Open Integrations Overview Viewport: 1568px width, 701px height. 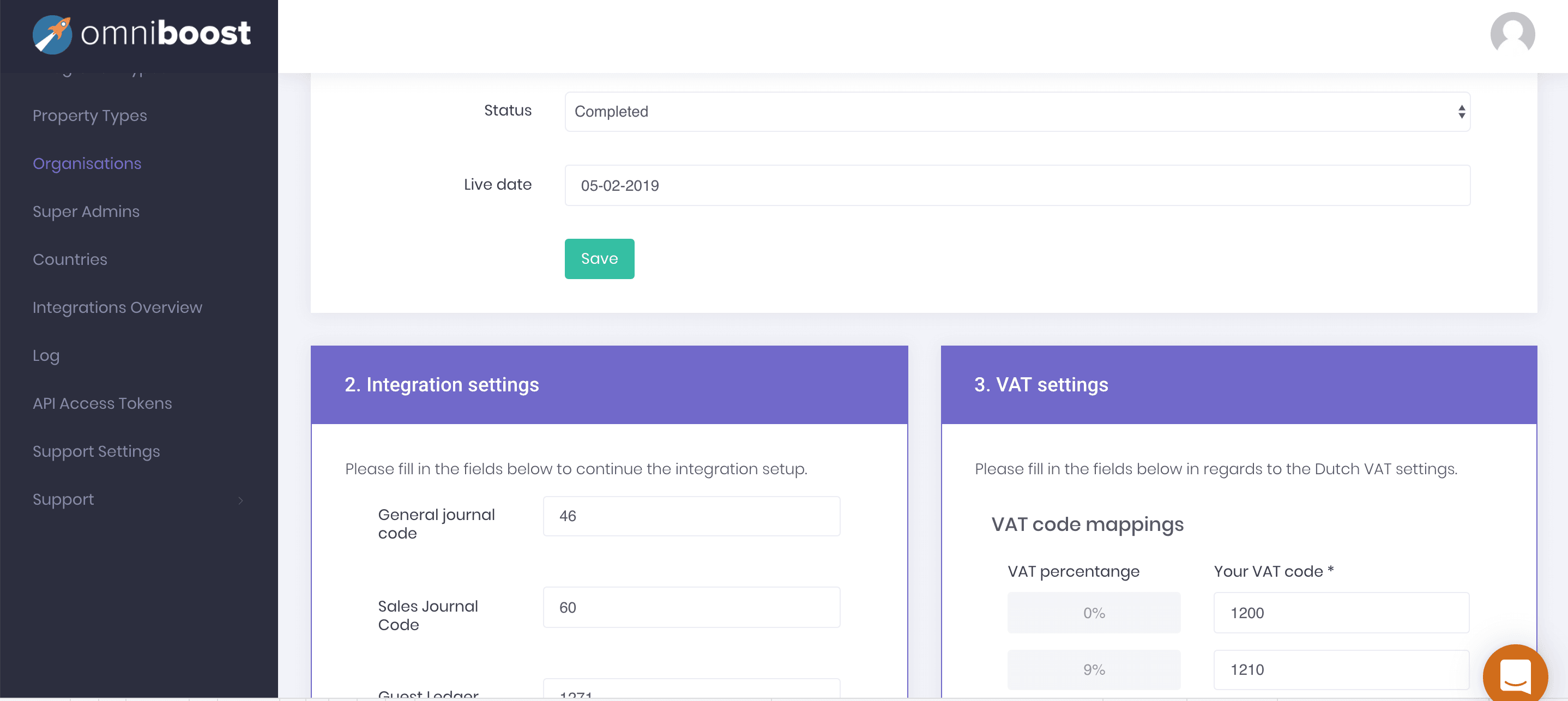pos(117,308)
